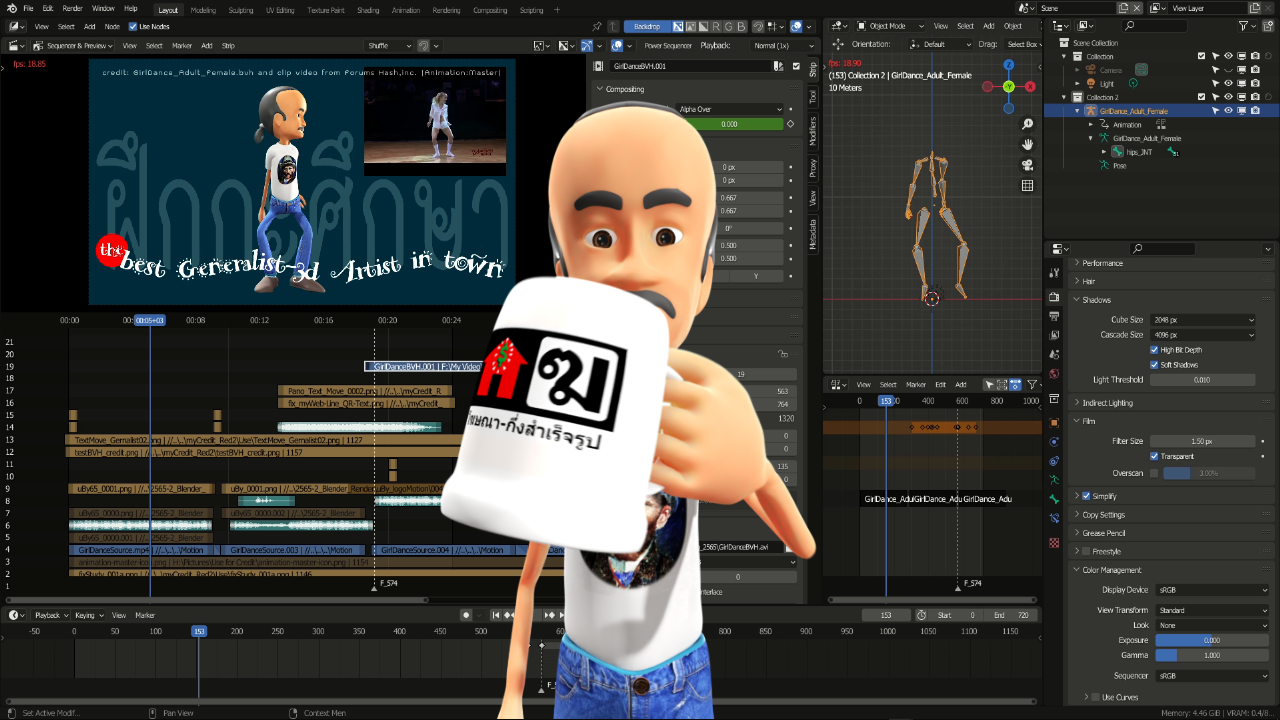Open the Look None dropdown
This screenshot has width=1280, height=720.
(x=1211, y=625)
